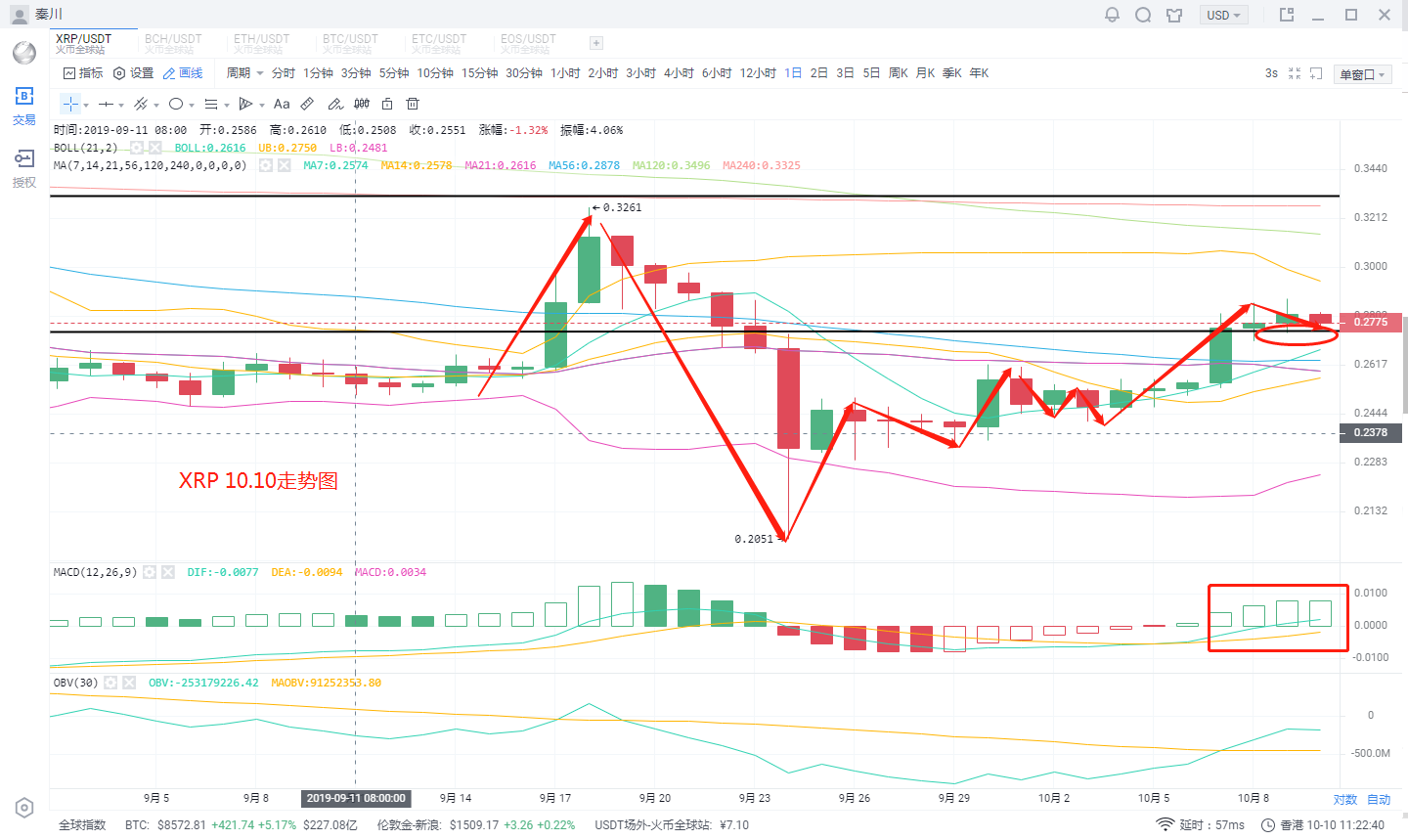Expand the Fibonacci tool options arrow

[x=227, y=105]
